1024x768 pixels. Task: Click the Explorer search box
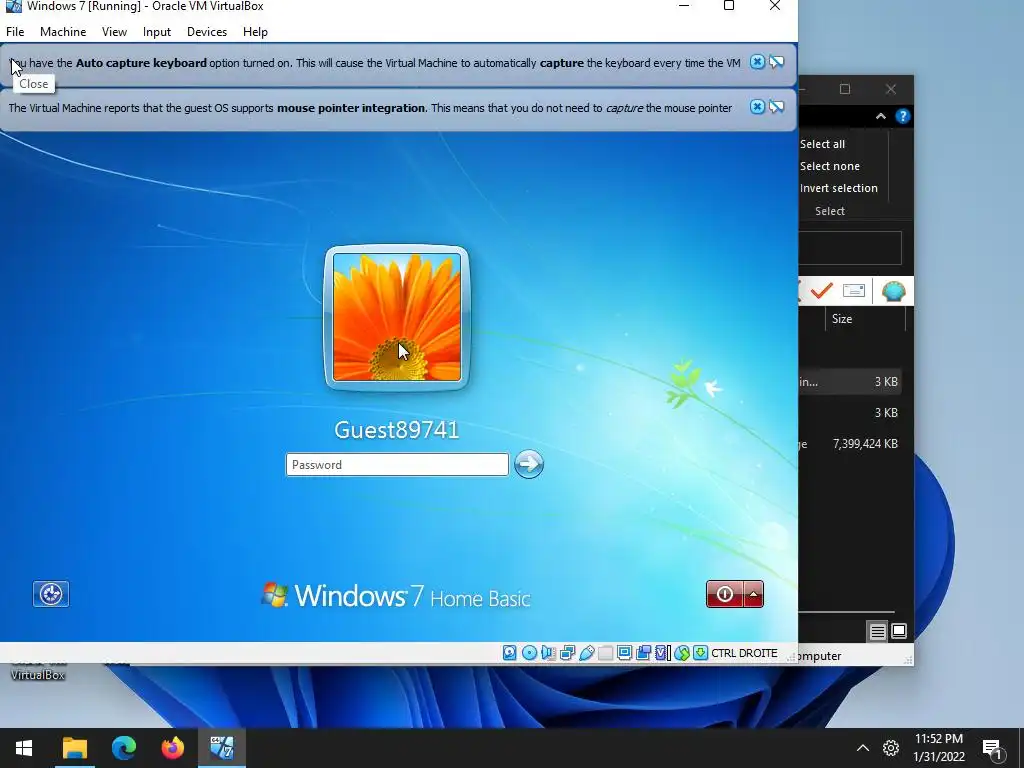[850, 248]
